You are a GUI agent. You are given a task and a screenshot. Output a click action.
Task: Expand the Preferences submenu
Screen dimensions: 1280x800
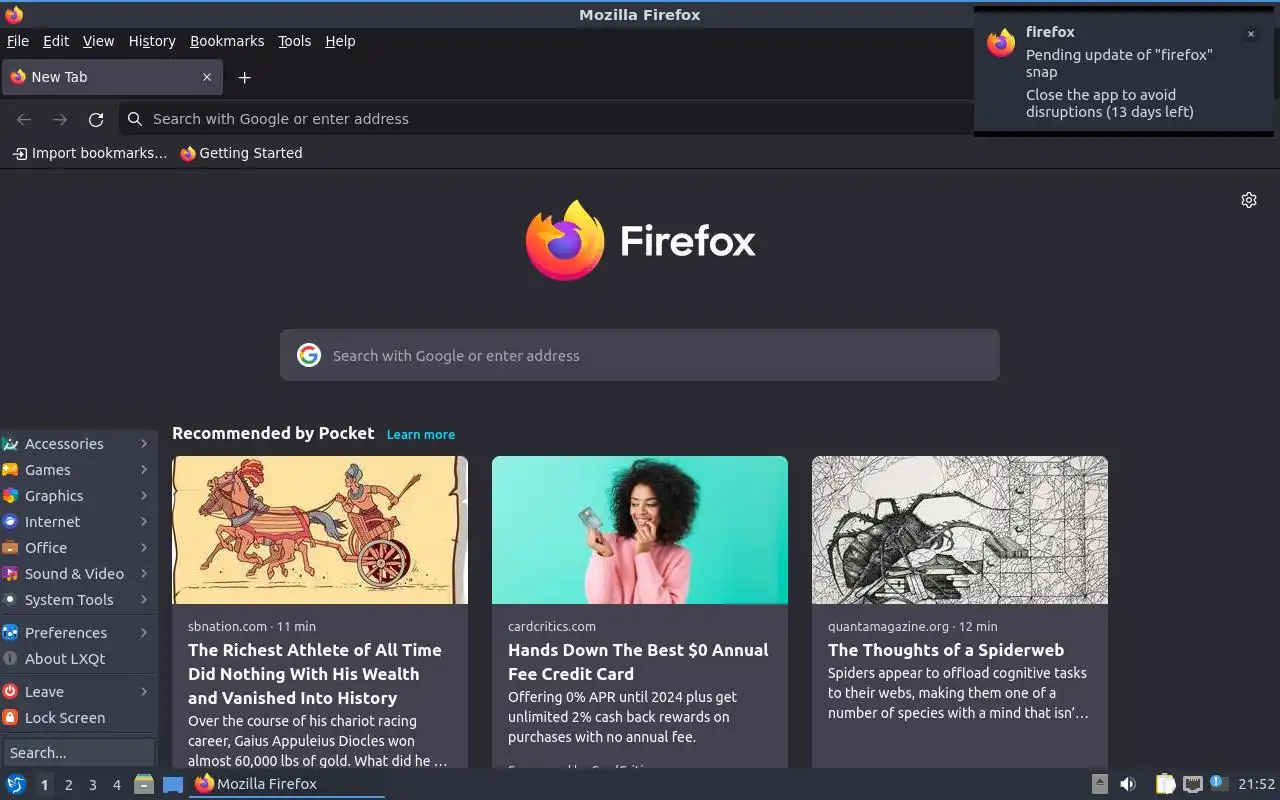point(78,633)
